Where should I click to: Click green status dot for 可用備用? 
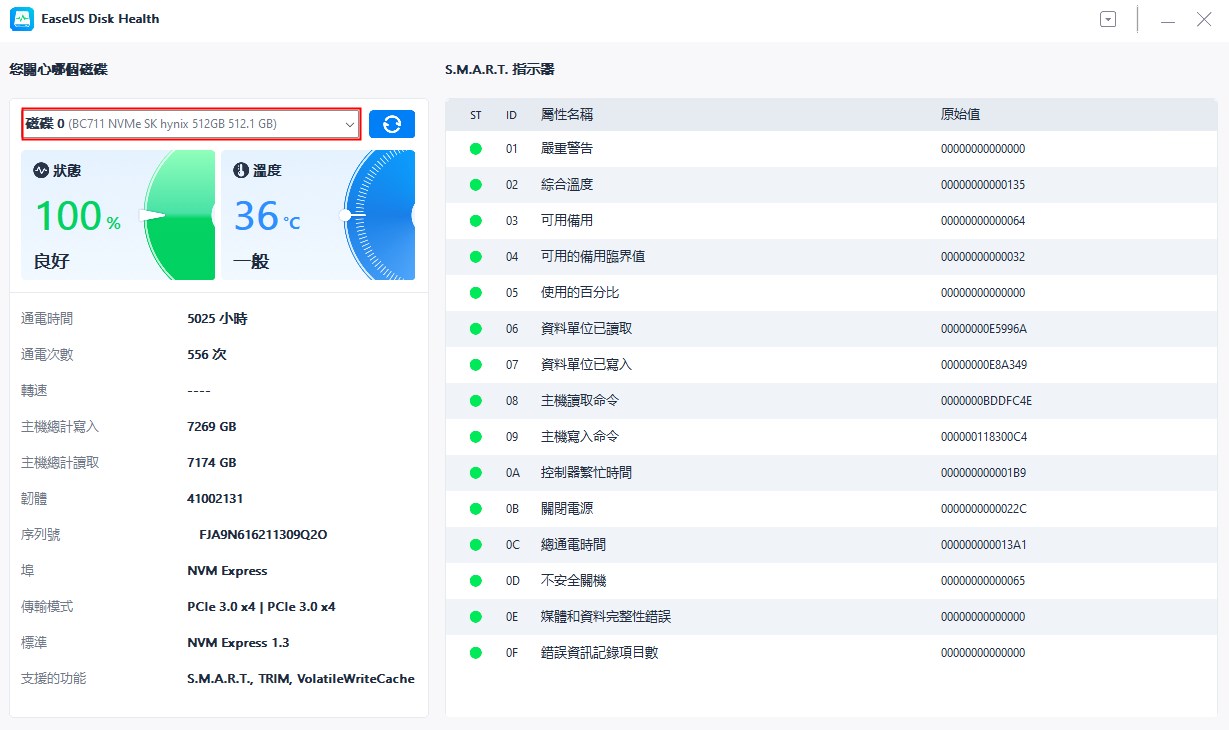click(476, 221)
